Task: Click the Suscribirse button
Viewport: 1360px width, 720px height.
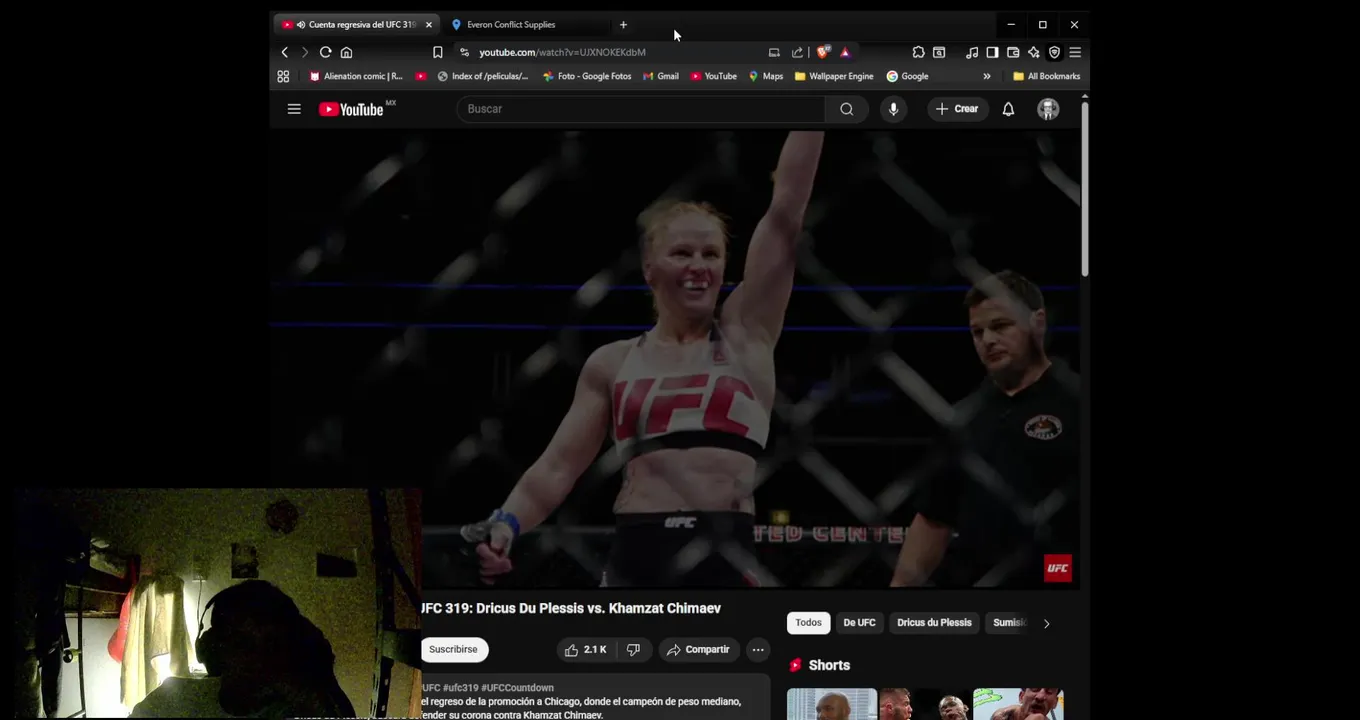Action: [454, 650]
